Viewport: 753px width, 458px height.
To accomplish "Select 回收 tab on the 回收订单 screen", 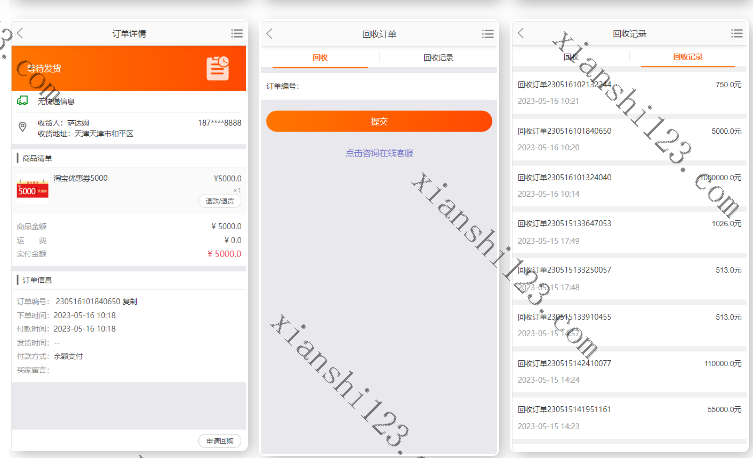I will 320,58.
